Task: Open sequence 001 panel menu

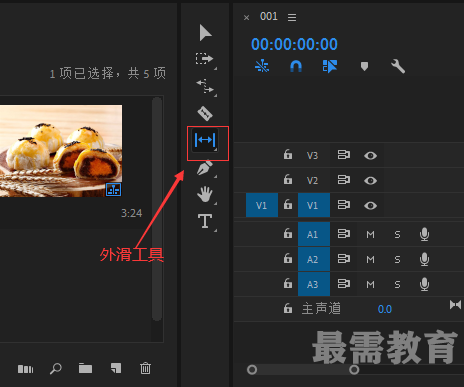Action: click(x=292, y=17)
